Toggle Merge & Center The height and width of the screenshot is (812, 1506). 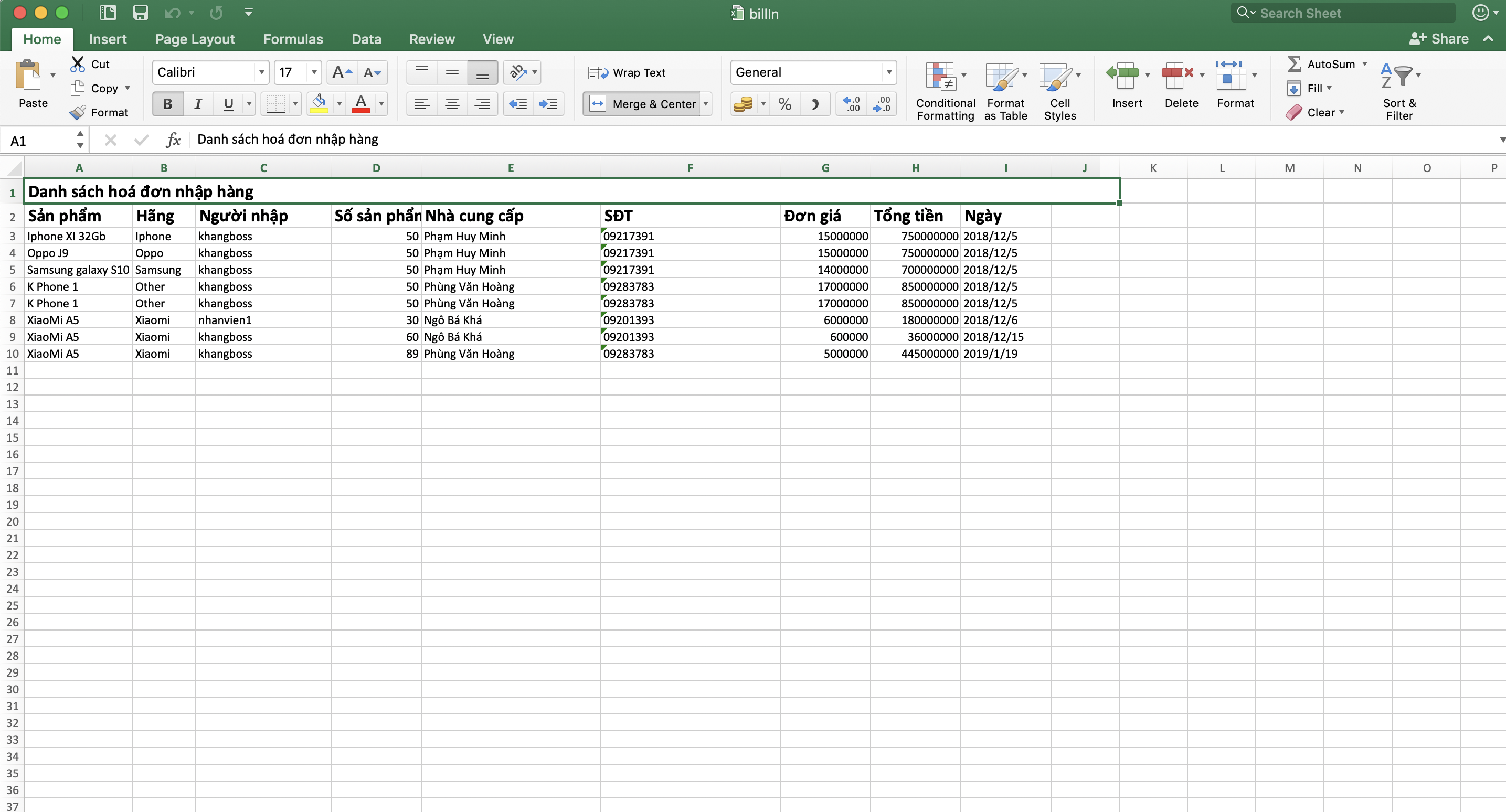641,104
